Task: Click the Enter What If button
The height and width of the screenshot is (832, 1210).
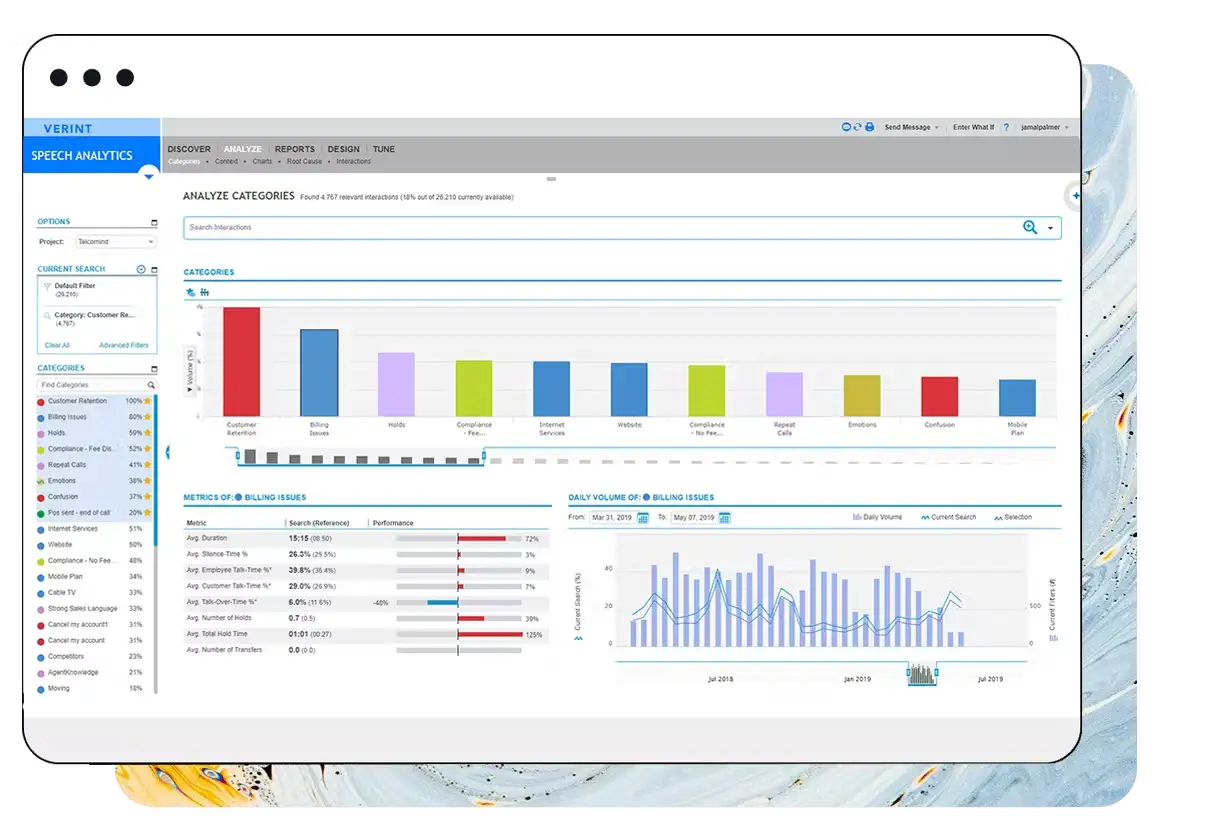Action: pos(974,127)
